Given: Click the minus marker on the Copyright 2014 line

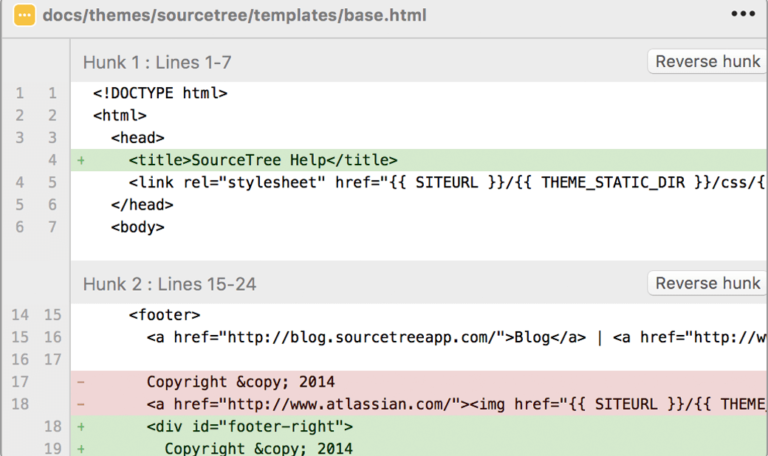Looking at the screenshot, I should 81,382.
